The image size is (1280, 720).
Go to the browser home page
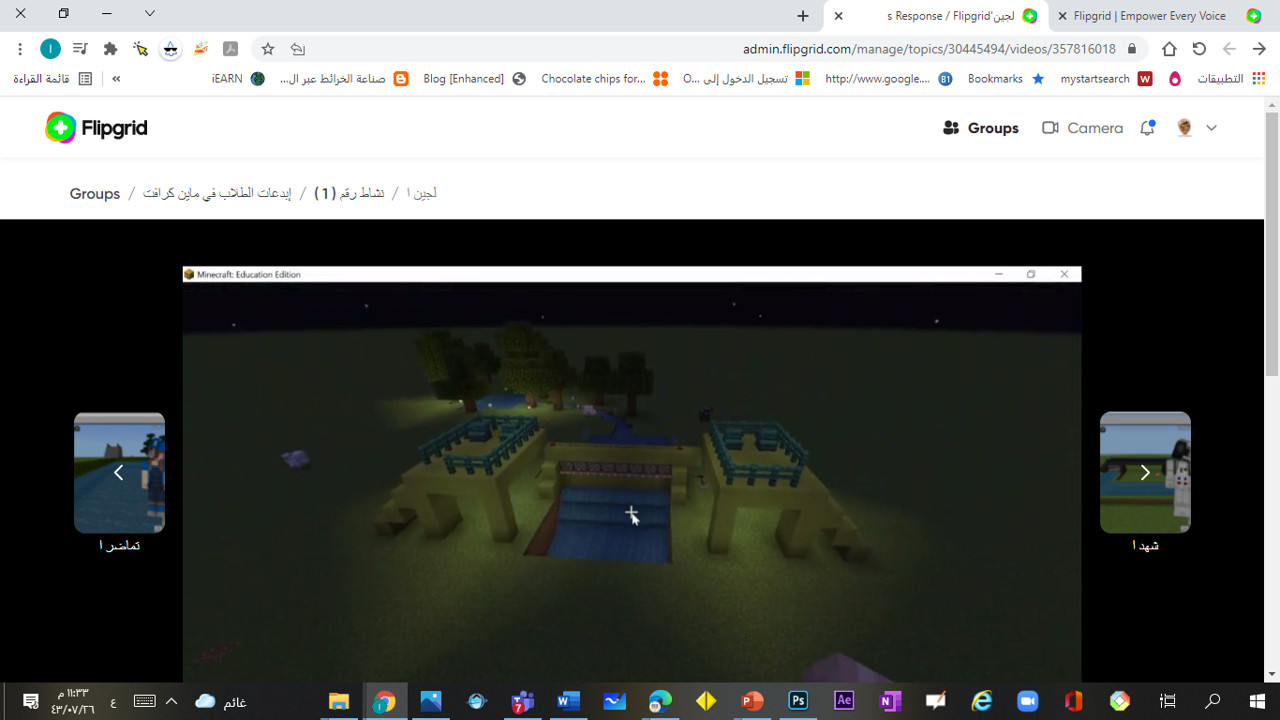pyautogui.click(x=1169, y=49)
